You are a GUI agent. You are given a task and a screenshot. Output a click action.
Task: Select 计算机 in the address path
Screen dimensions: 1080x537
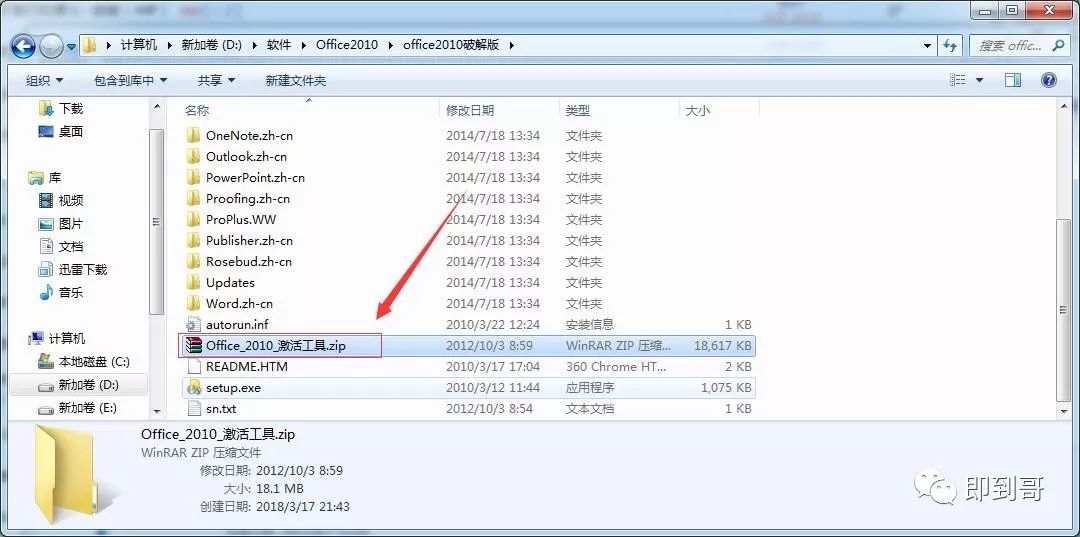click(139, 45)
